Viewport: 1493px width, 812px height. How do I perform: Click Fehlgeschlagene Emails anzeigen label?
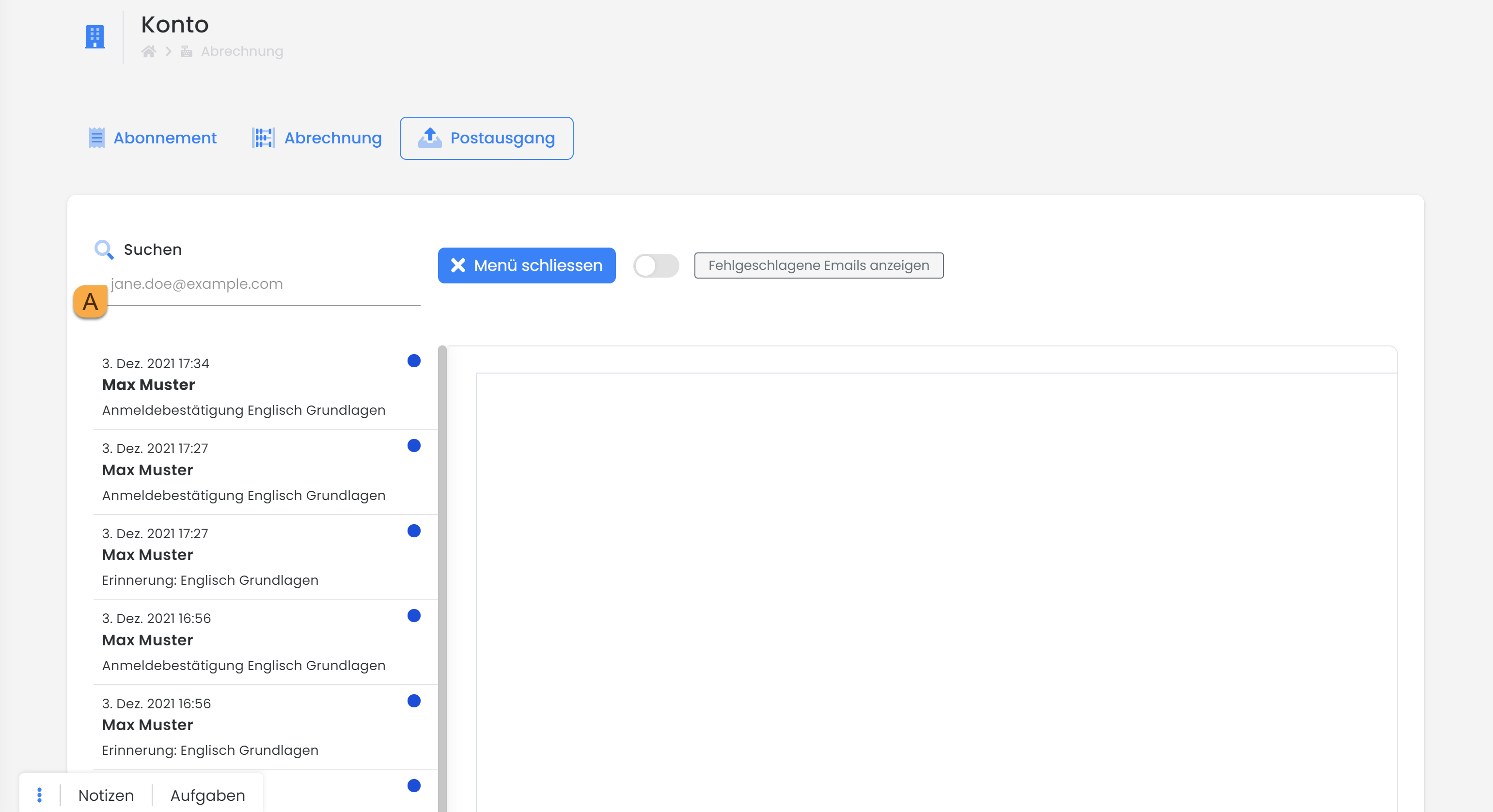pyautogui.click(x=818, y=265)
